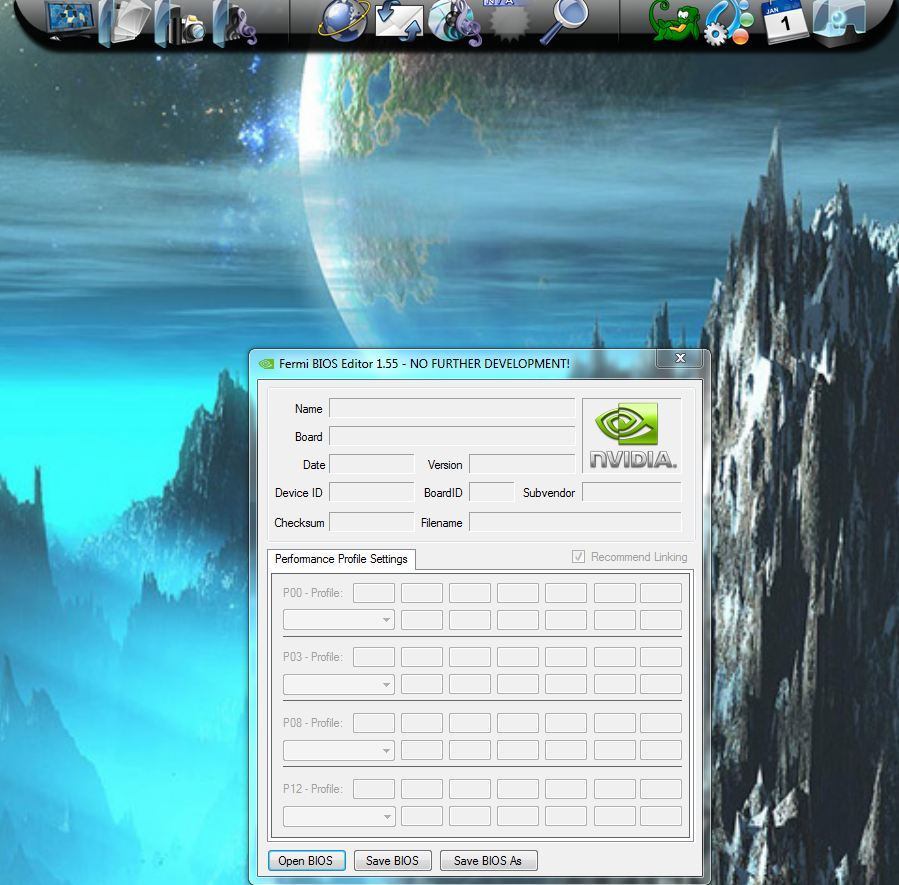Click the NVIDIA logo in Fermi BIOS Editor
The image size is (899, 885).
pos(632,436)
